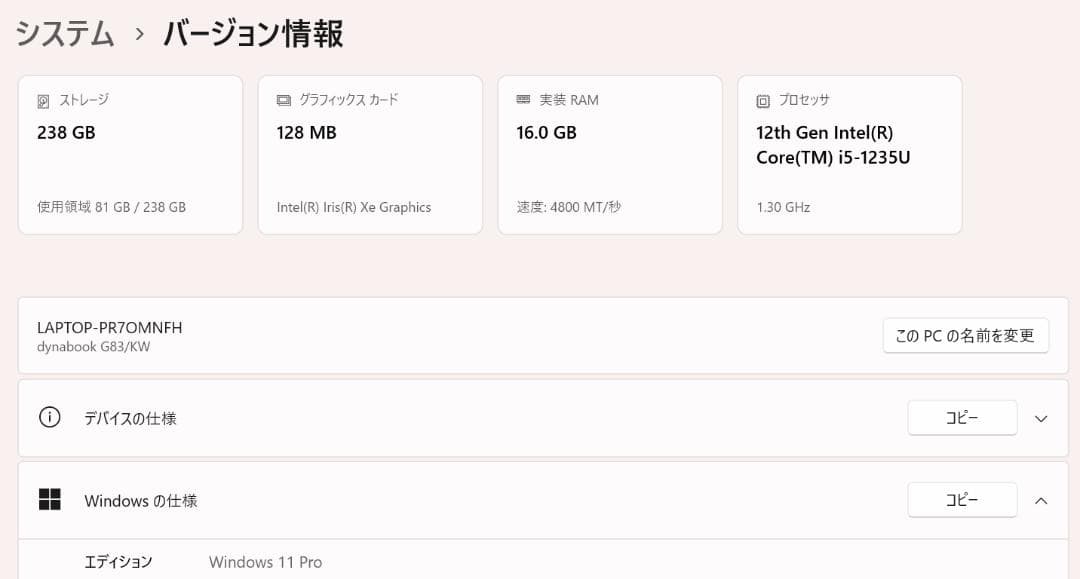Click the storage drive icon in the ストレージ card

pos(43,101)
